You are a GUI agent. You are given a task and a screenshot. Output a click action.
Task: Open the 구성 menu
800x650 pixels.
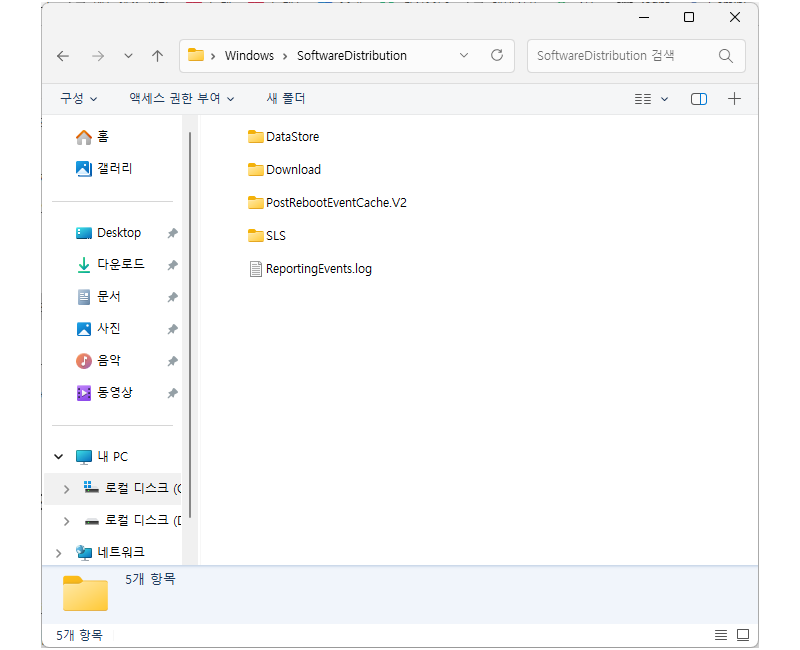point(76,98)
